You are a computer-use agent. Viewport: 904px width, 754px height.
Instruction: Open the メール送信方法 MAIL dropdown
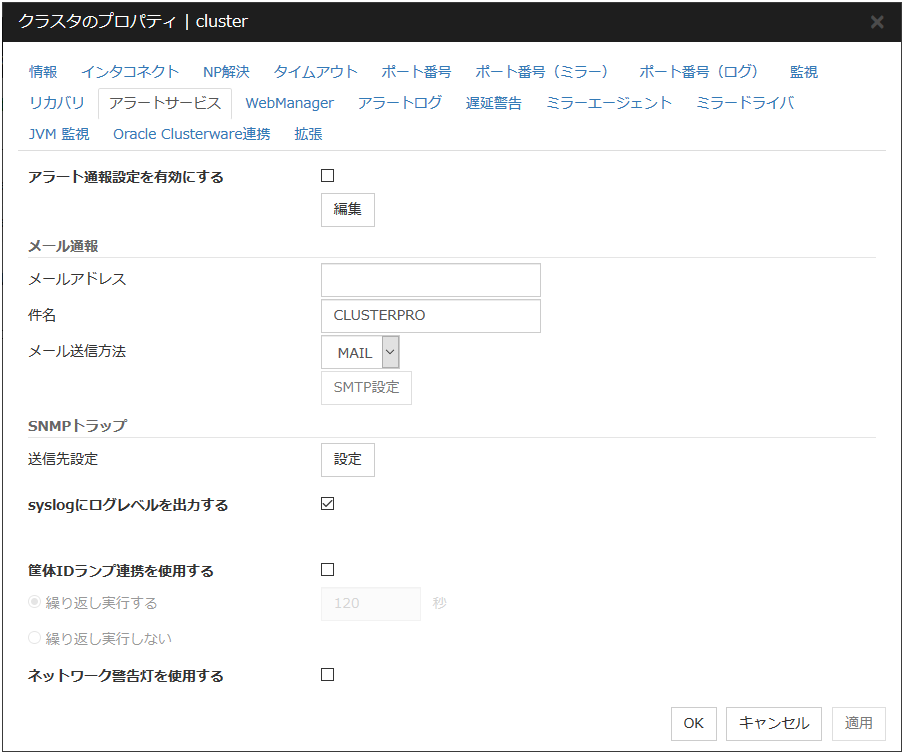[361, 352]
